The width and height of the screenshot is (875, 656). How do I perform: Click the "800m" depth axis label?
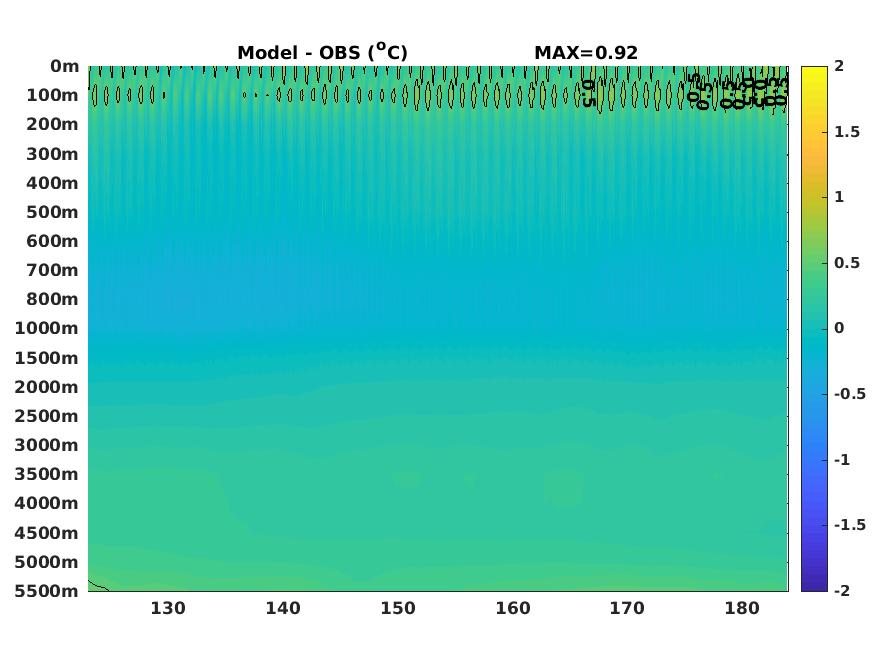click(x=52, y=299)
